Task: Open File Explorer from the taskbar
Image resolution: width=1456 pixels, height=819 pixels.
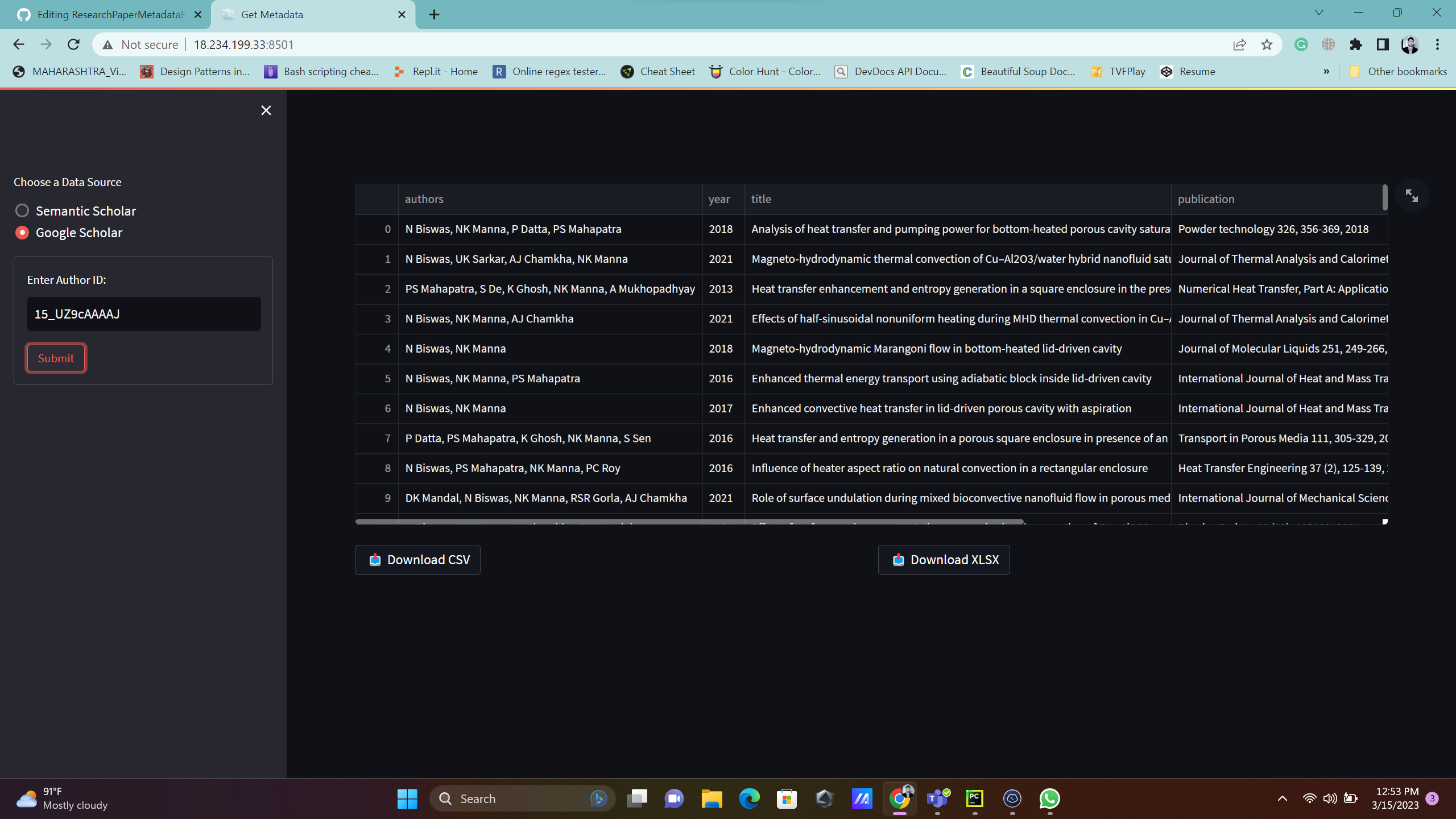Action: pyautogui.click(x=712, y=799)
